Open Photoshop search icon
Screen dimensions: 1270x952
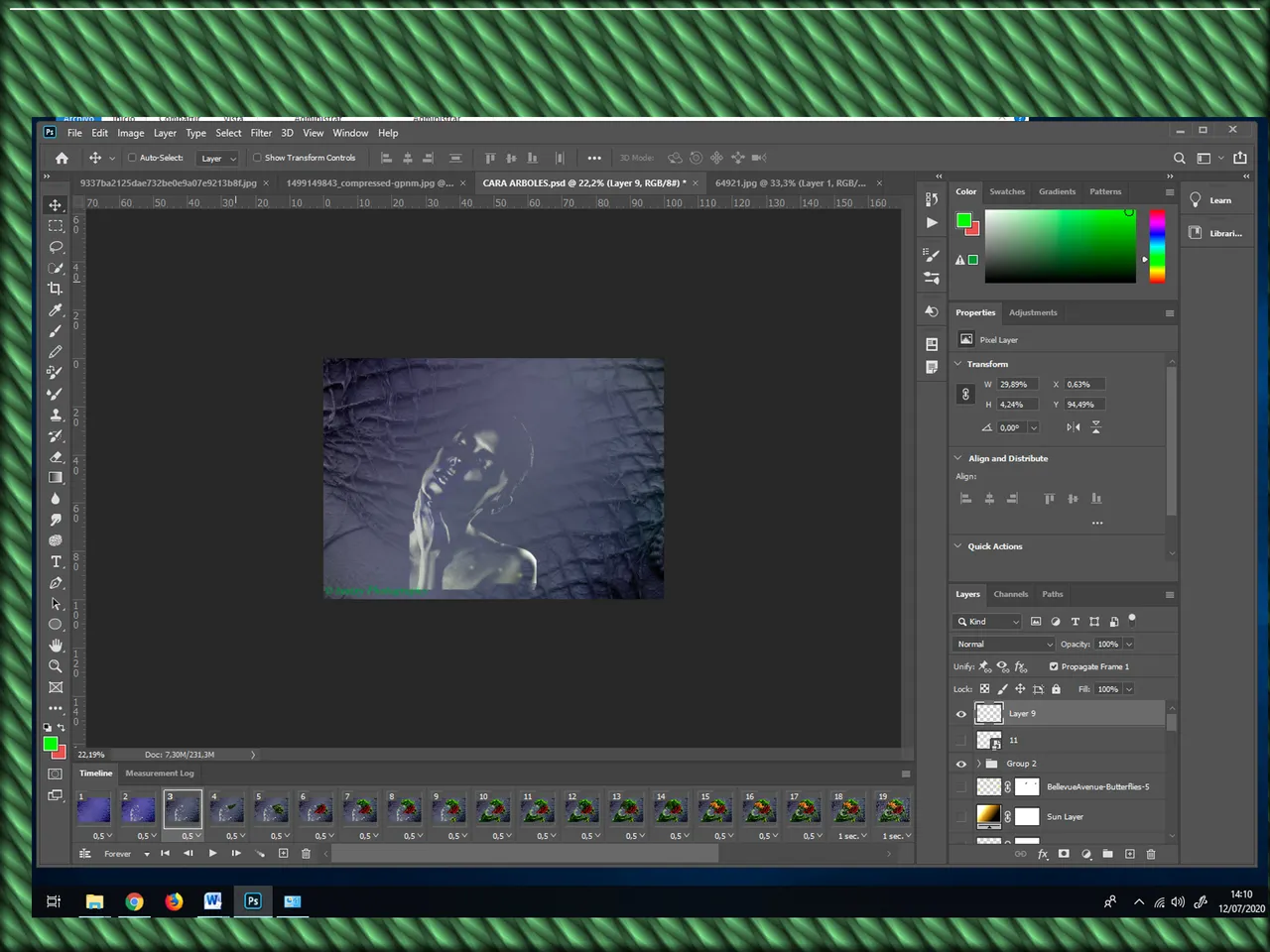1179,158
